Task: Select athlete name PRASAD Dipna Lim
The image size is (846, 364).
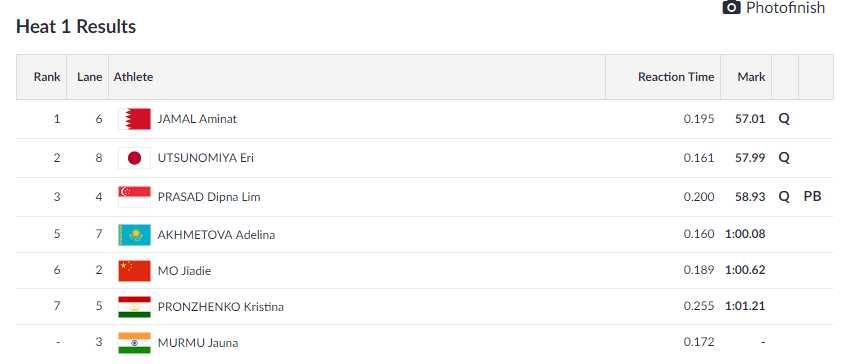Action: coord(209,197)
